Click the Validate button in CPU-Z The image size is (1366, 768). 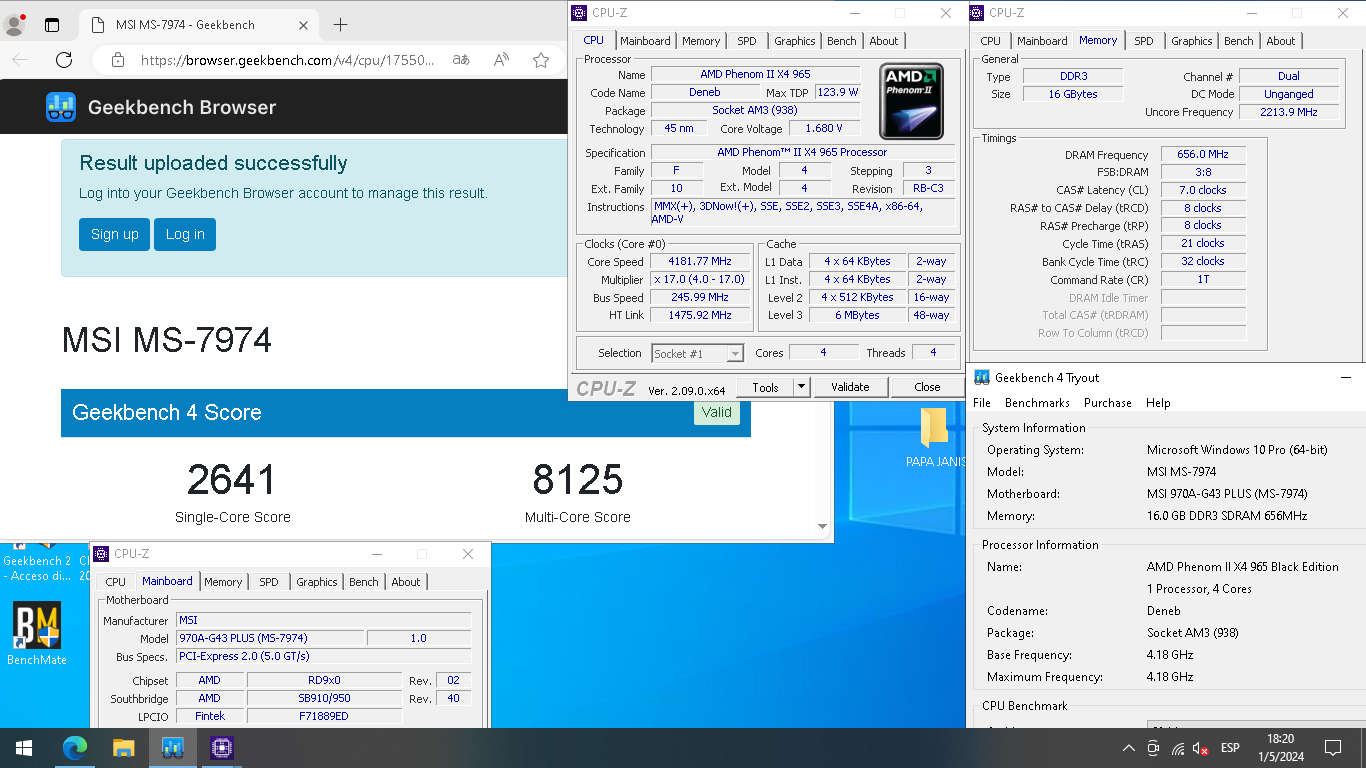coord(850,387)
